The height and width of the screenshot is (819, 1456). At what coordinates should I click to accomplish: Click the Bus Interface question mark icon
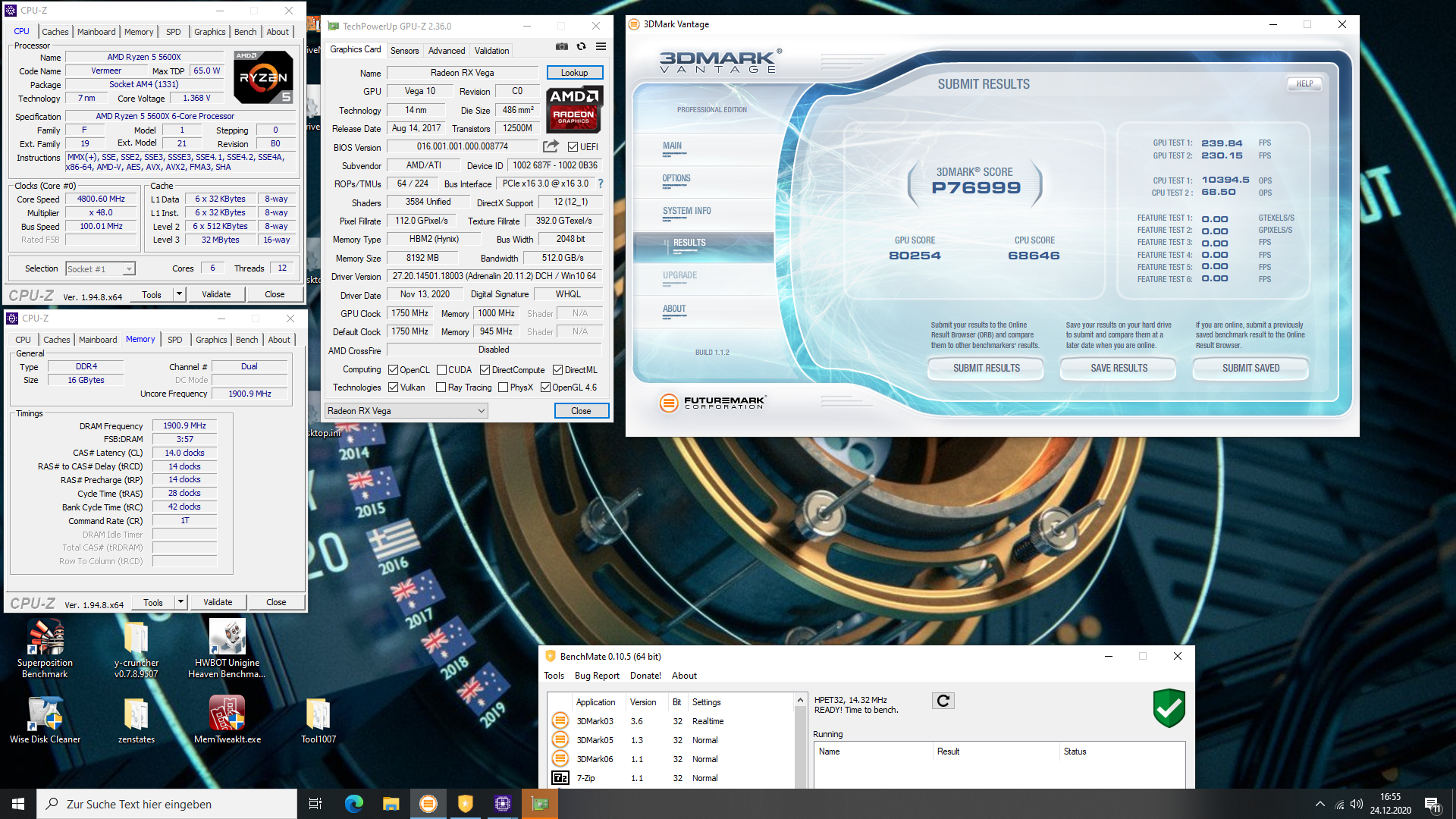tap(601, 184)
